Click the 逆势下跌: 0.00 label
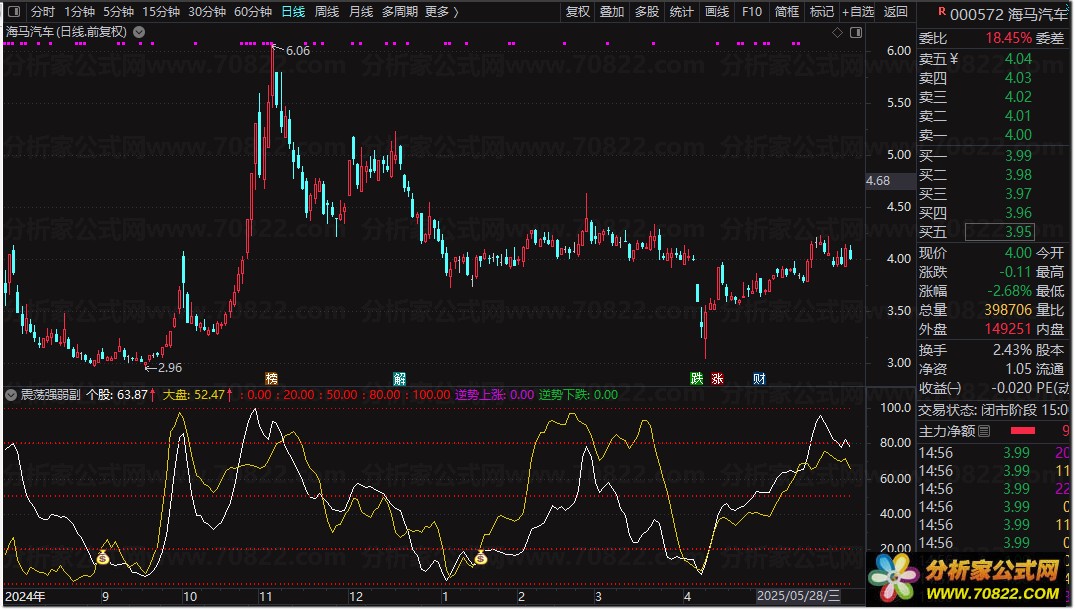Image resolution: width=1076 pixels, height=610 pixels. pos(578,395)
